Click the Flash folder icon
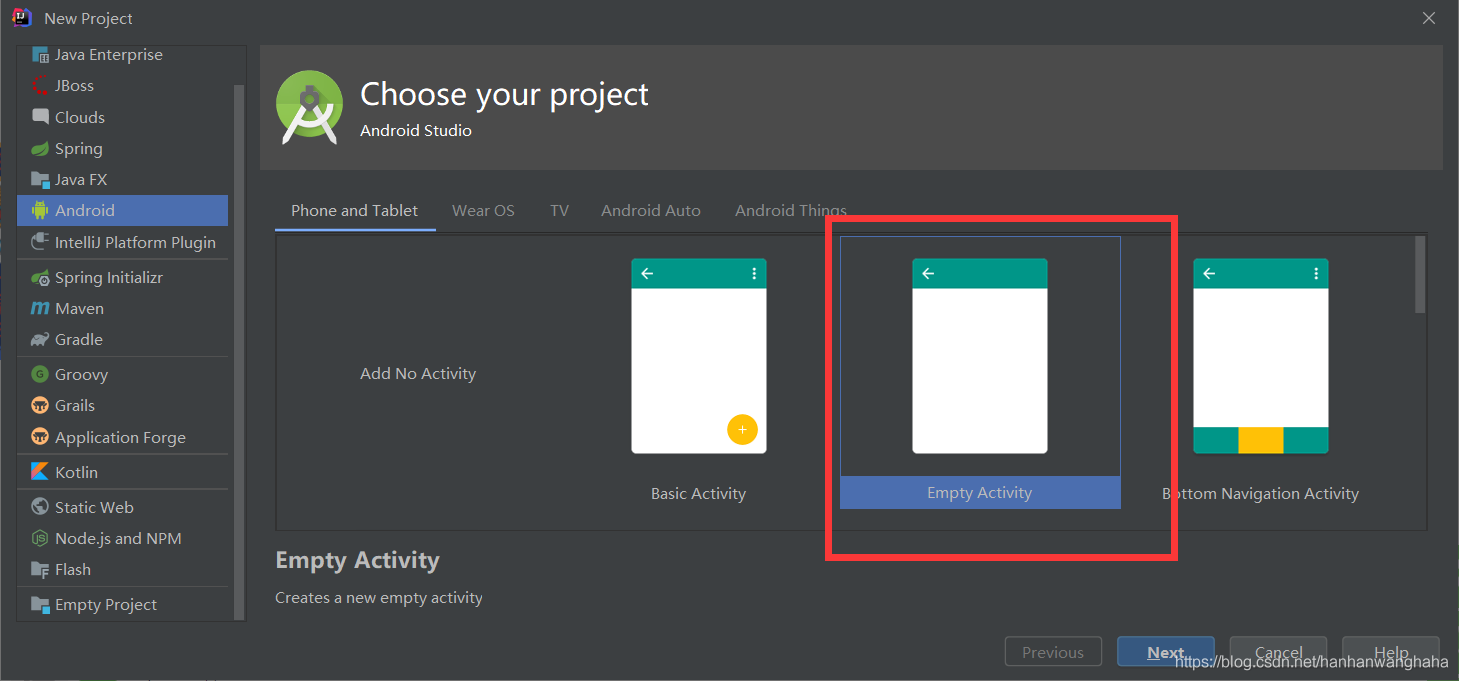This screenshot has height=681, width=1459. 40,570
